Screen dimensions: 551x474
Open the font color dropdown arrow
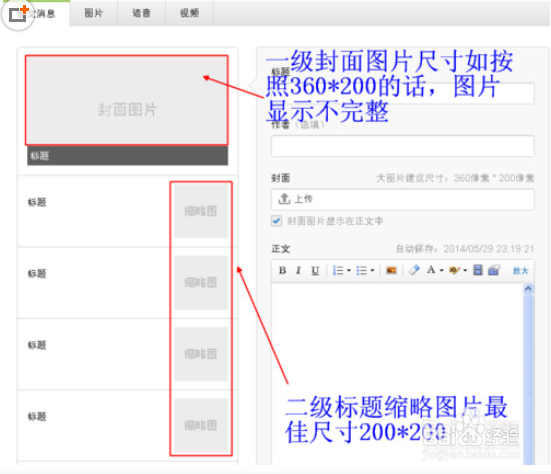(441, 271)
